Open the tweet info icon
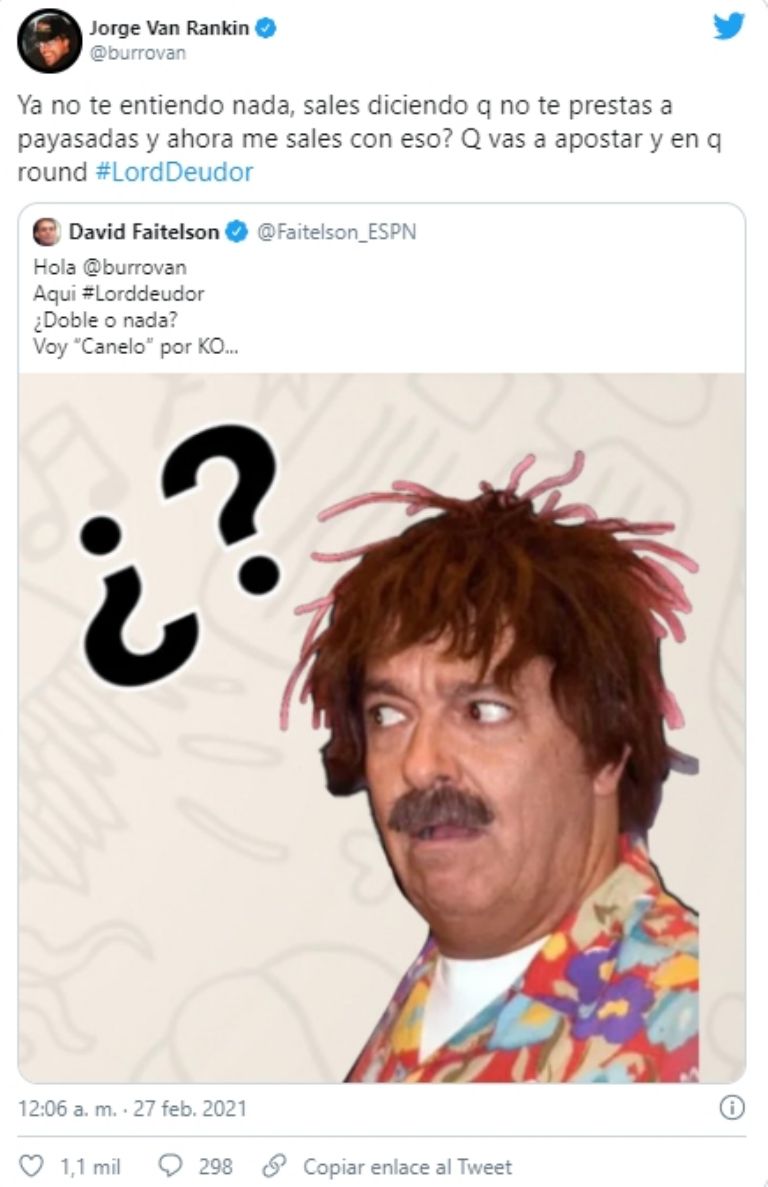The height and width of the screenshot is (1187, 768). tap(732, 1108)
